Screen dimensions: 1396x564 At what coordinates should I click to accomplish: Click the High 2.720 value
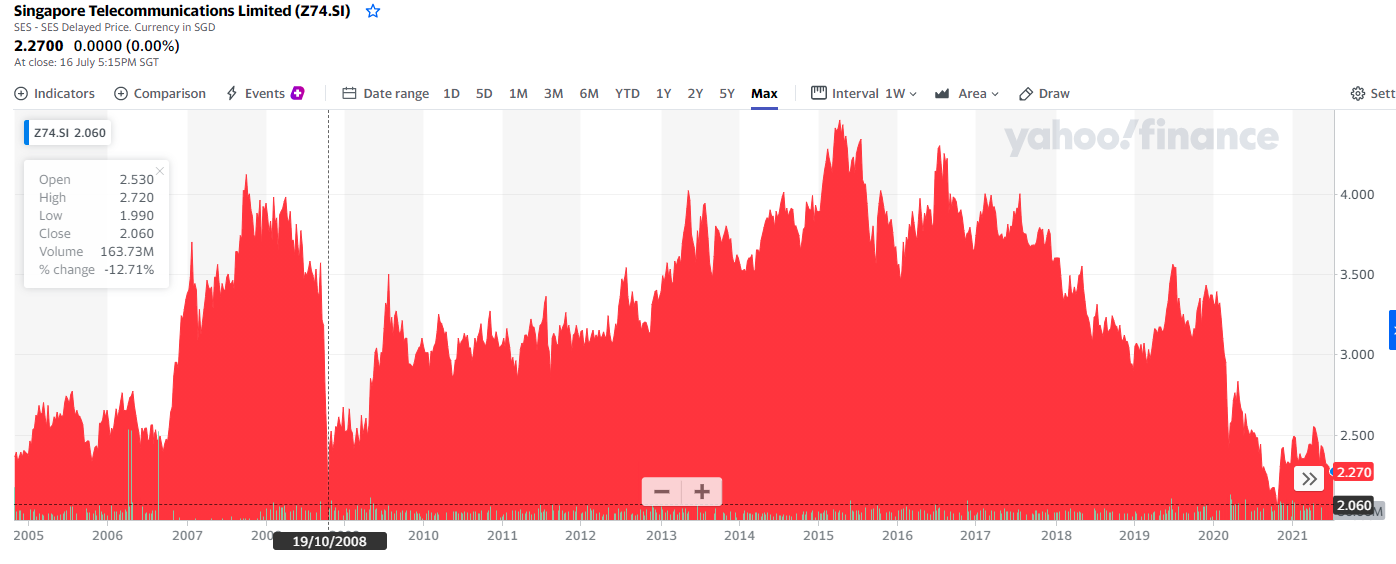[137, 198]
